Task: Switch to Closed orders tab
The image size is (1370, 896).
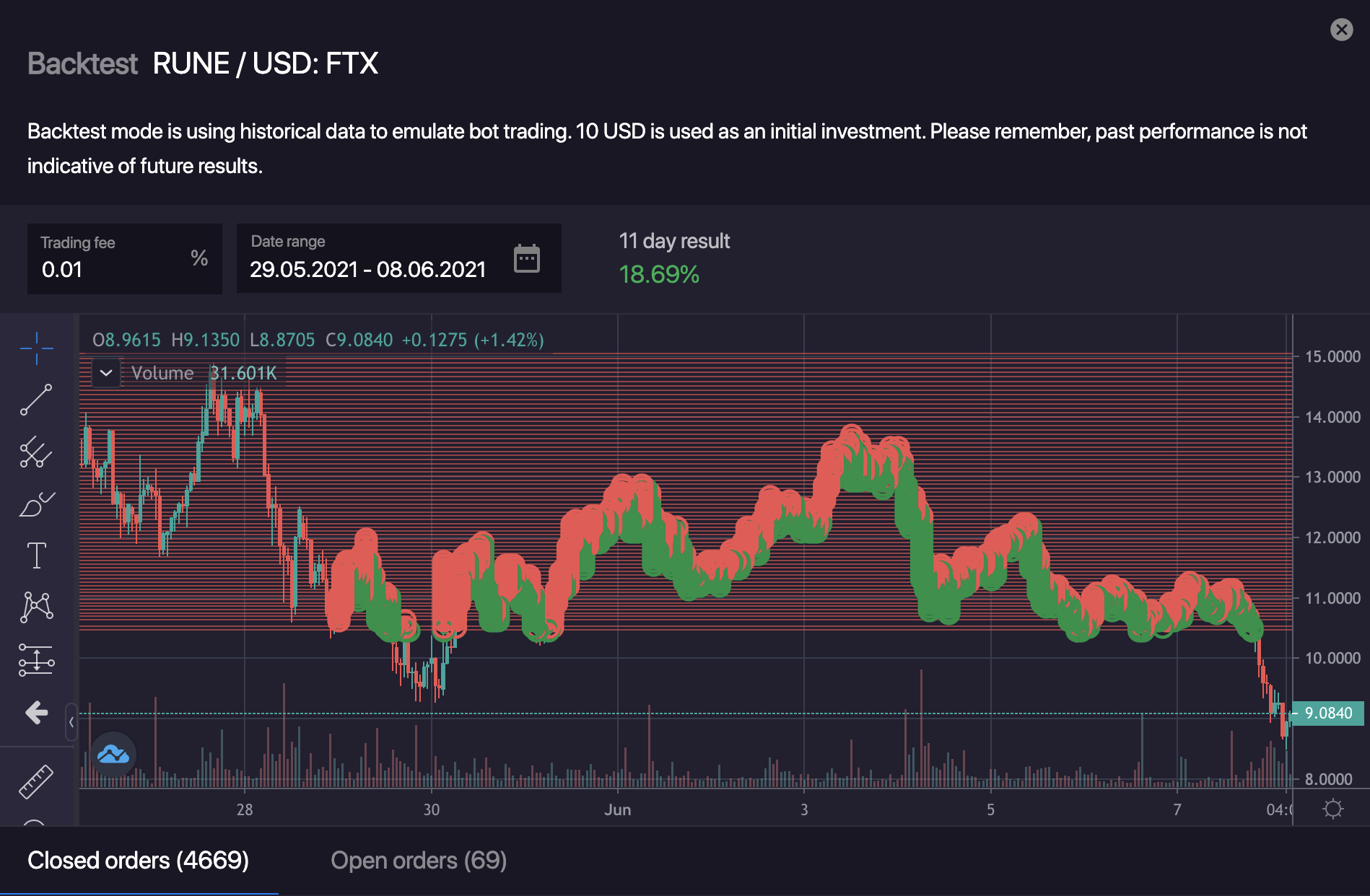Action: (138, 861)
